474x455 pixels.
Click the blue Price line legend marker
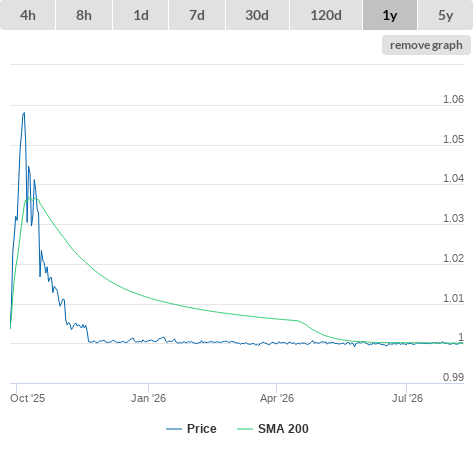coord(174,429)
